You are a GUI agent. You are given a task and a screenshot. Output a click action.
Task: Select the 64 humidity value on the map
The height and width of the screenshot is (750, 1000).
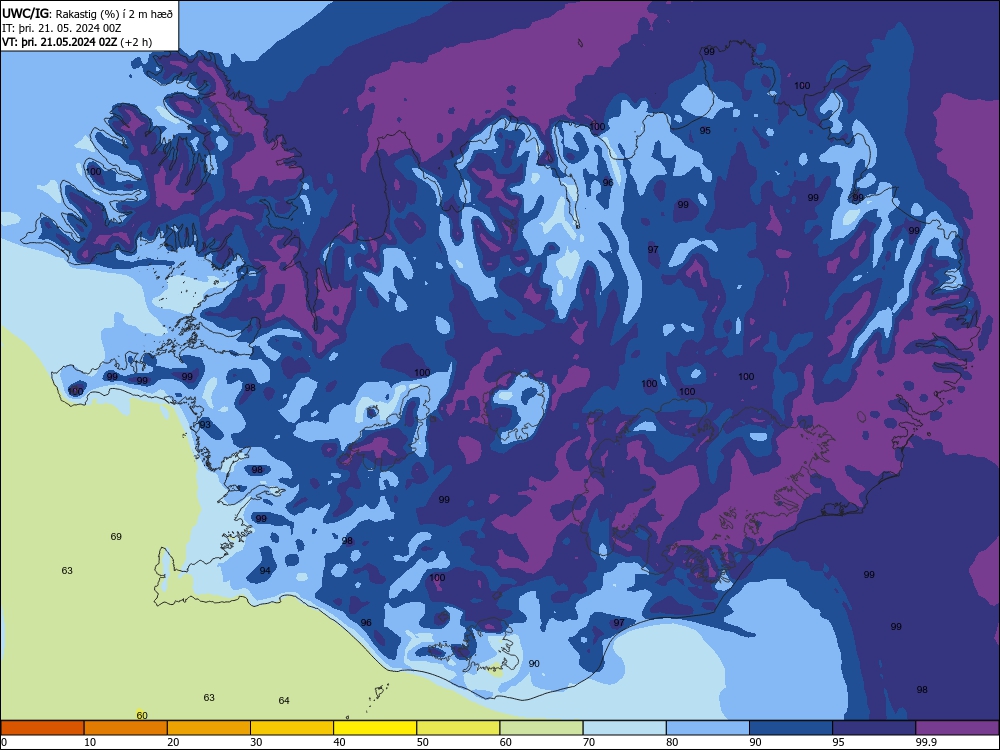[x=284, y=700]
